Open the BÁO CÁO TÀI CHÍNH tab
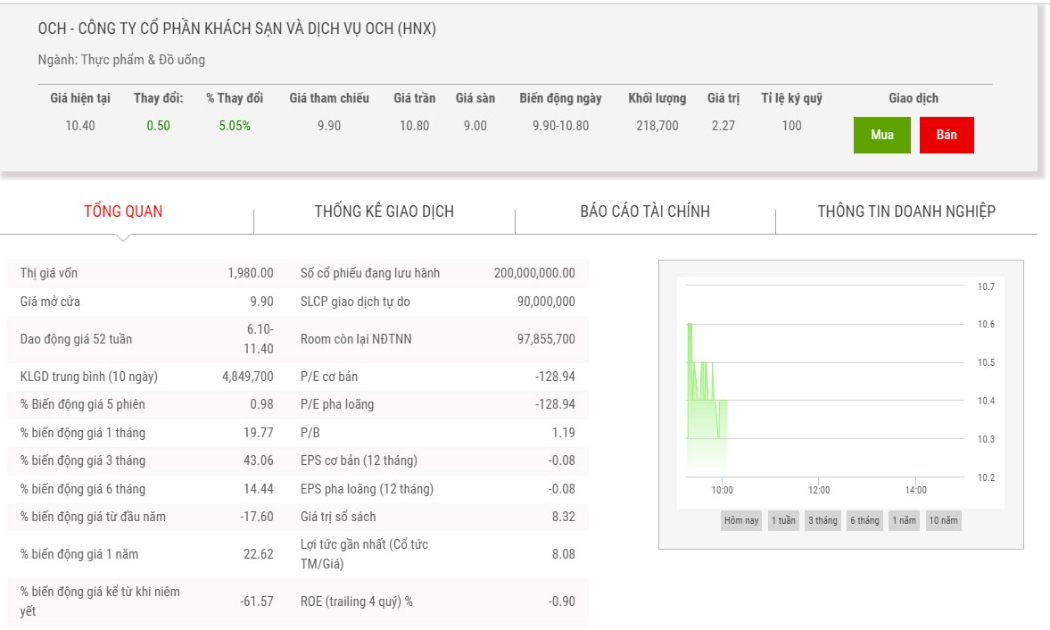The height and width of the screenshot is (630, 1050). click(x=645, y=212)
